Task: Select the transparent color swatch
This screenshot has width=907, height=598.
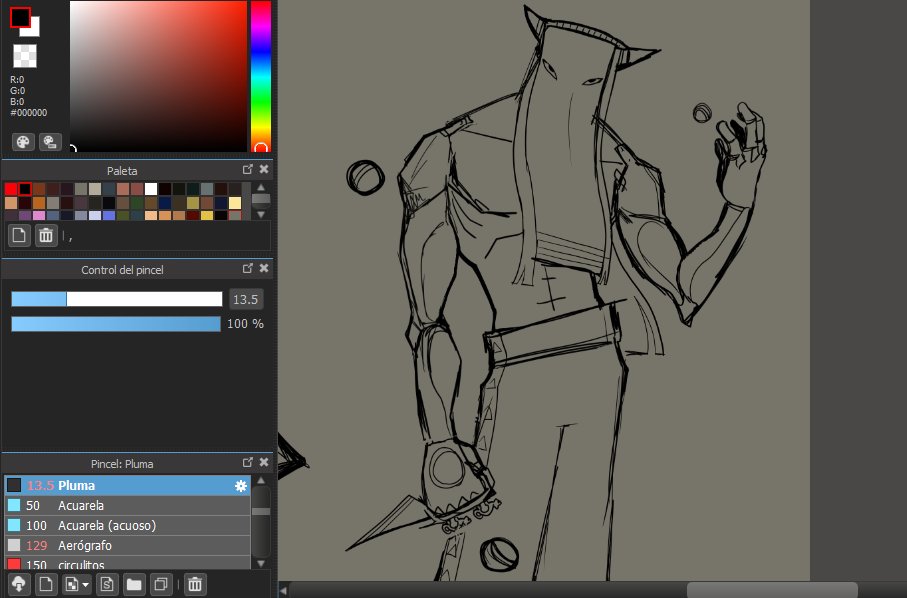Action: pos(25,56)
